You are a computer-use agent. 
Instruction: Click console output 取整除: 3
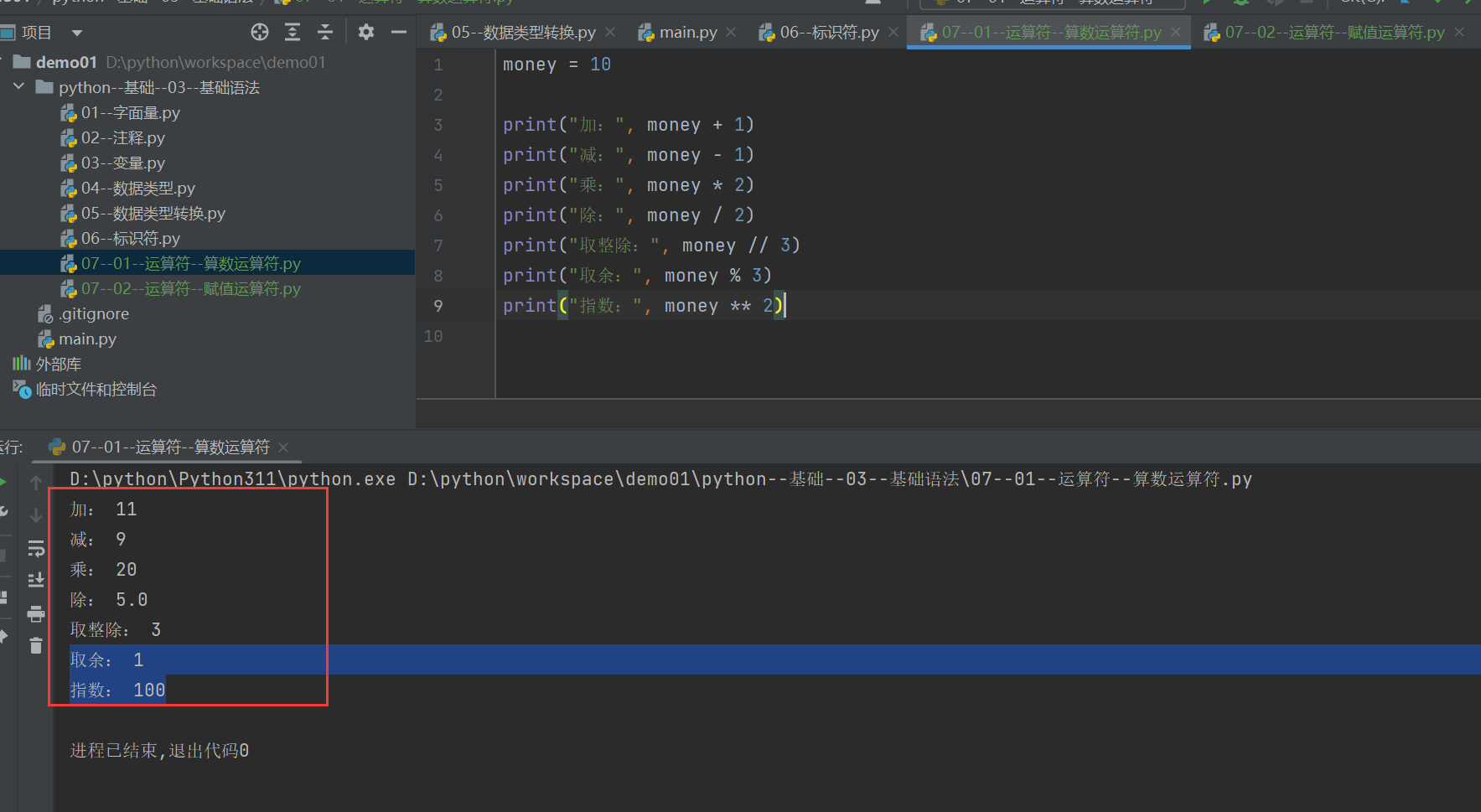pyautogui.click(x=116, y=630)
